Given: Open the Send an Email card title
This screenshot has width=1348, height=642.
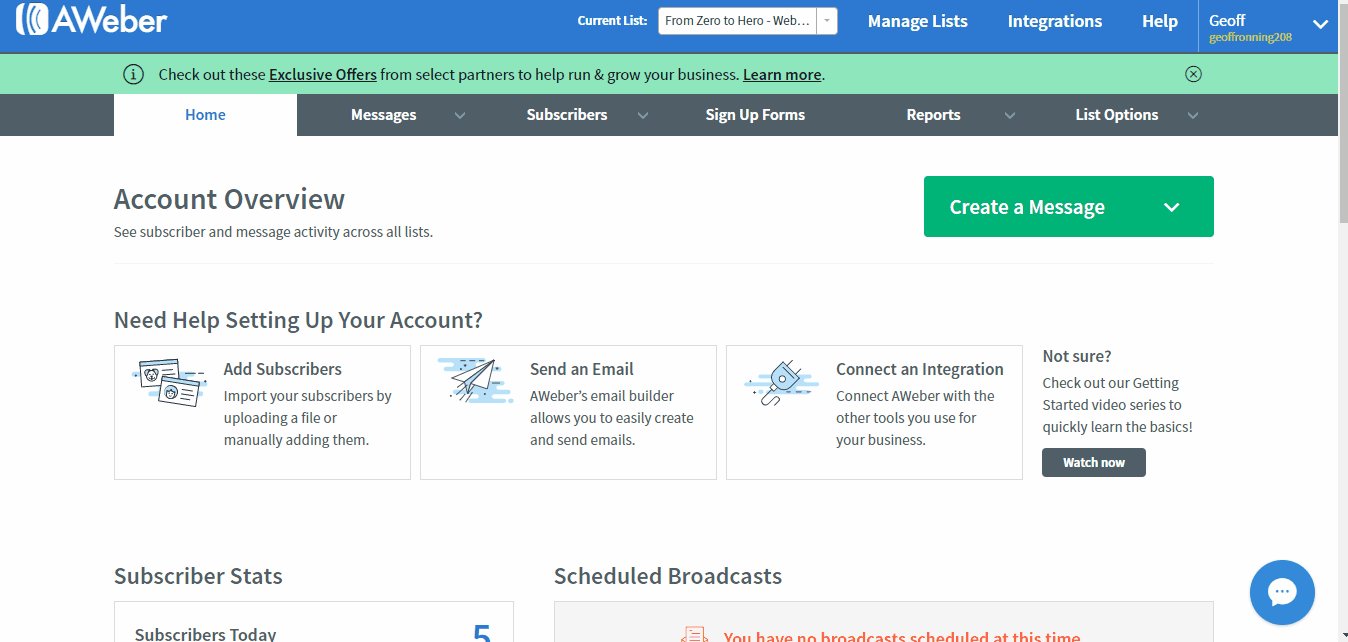Looking at the screenshot, I should [582, 369].
